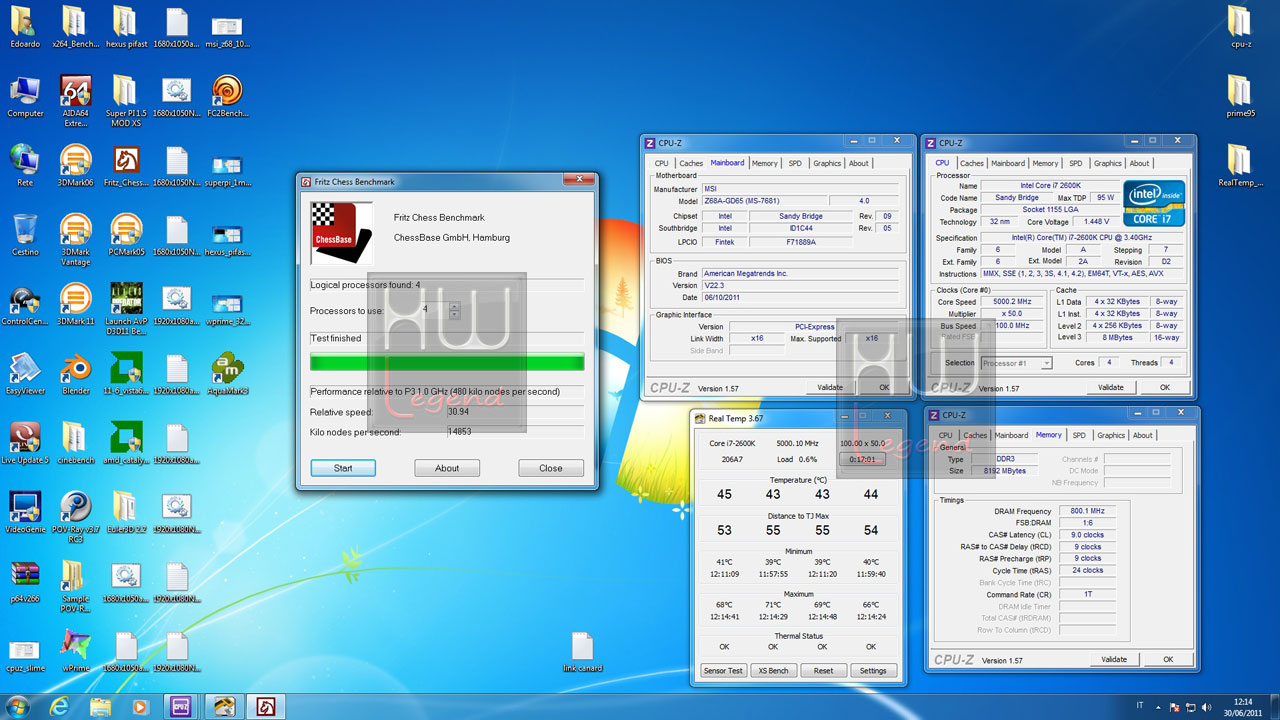
Task: Run XS Bench in Real Temp
Action: (773, 670)
